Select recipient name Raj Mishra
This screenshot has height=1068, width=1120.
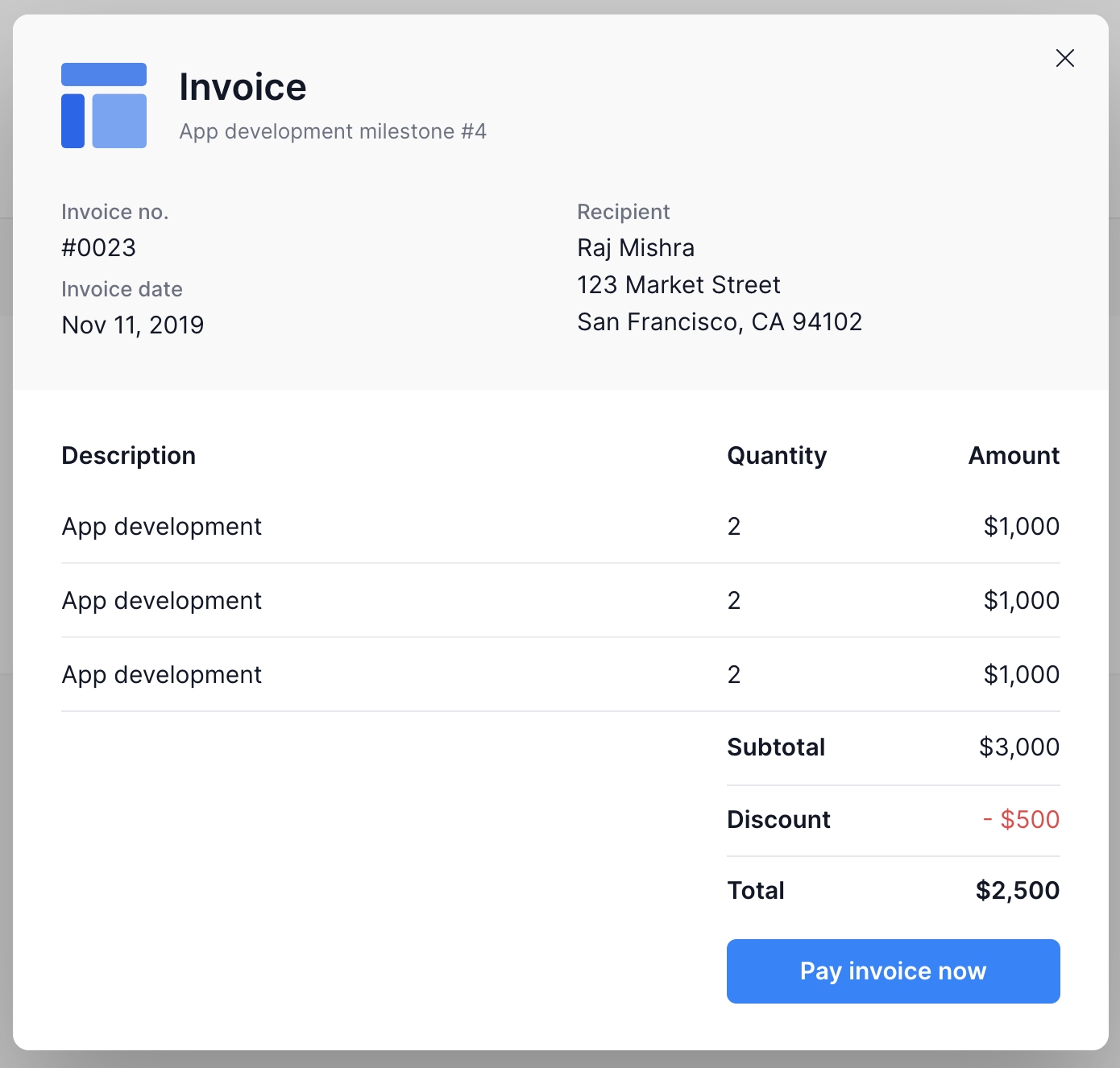635,247
